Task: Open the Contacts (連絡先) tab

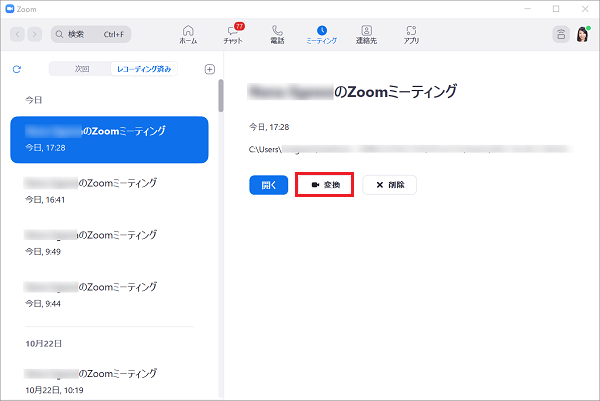Action: [x=366, y=34]
